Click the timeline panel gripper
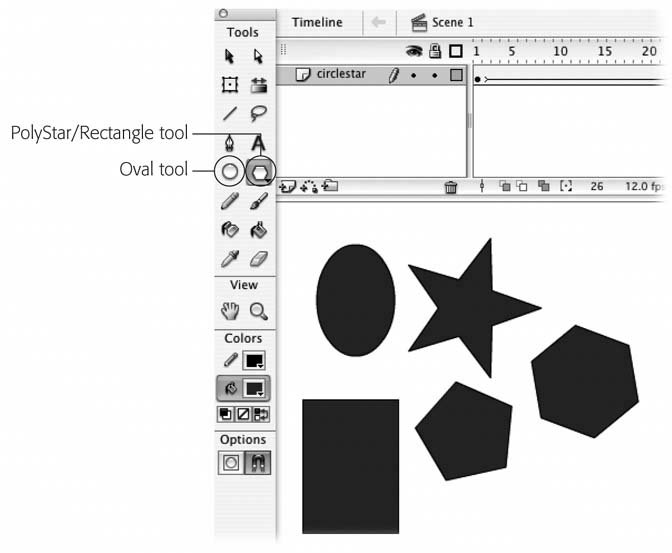672x553 pixels. 283,50
